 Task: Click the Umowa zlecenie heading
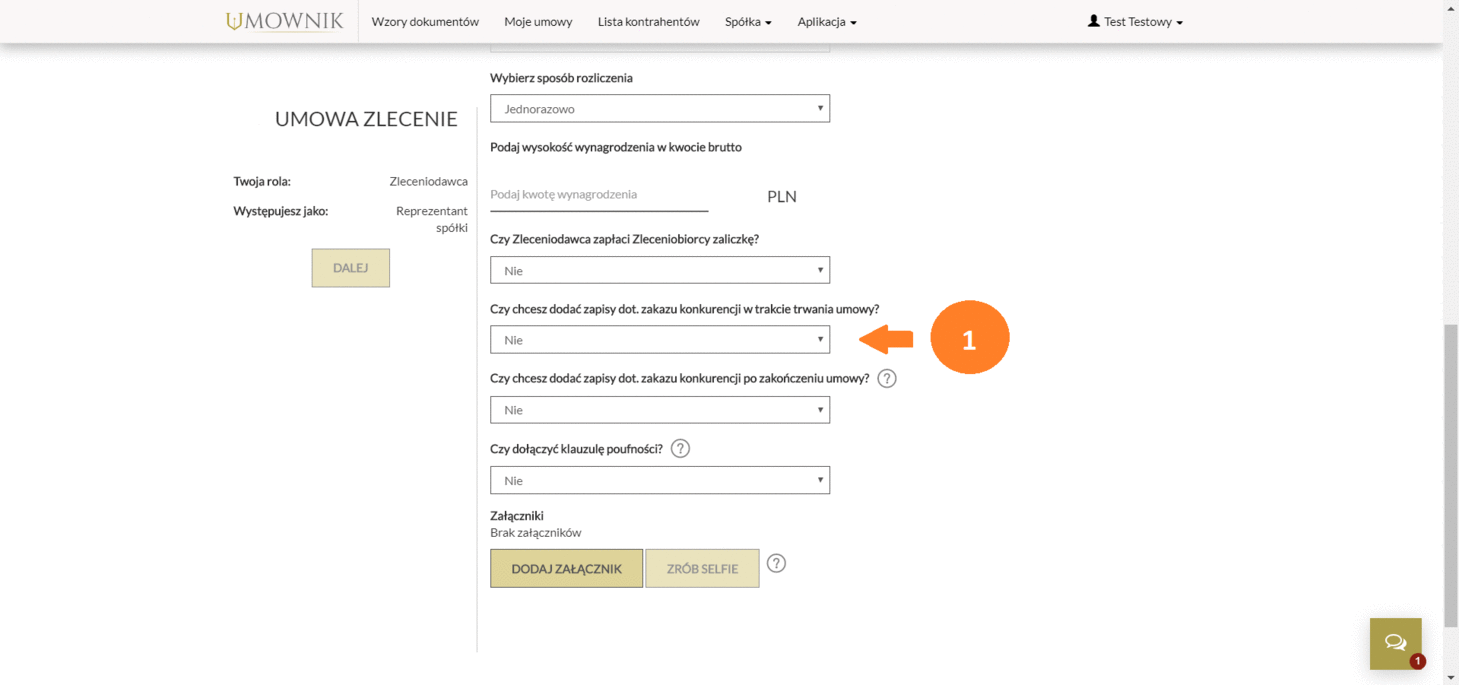click(x=366, y=119)
